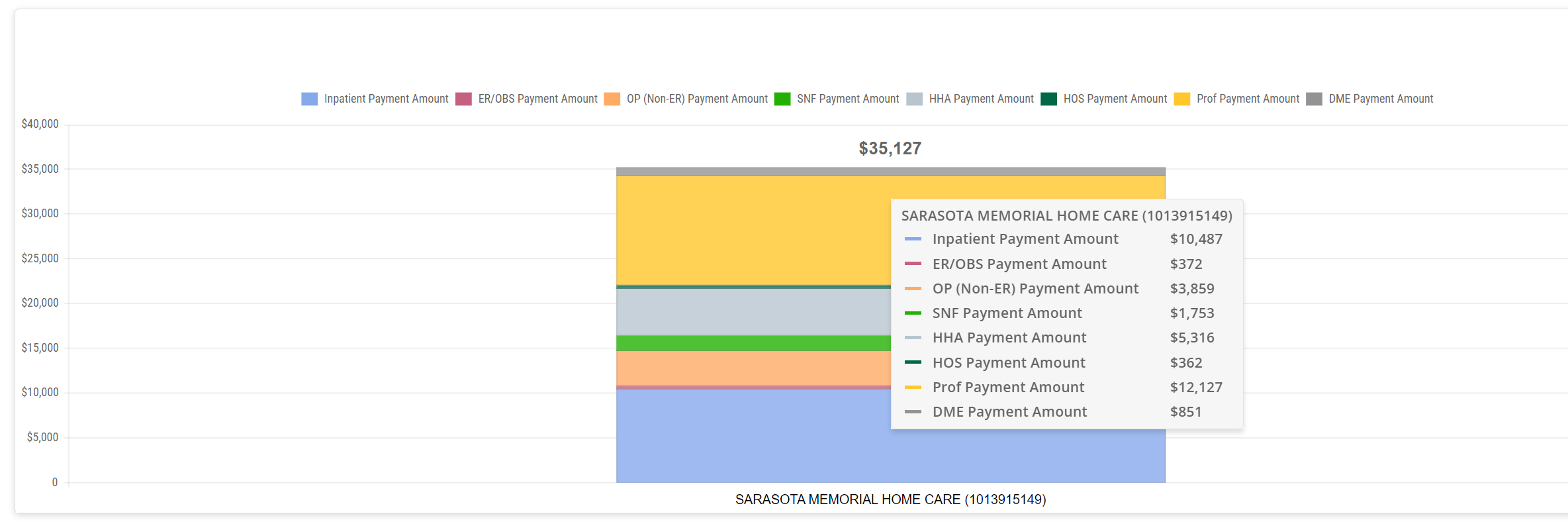Click tooltip value $851
Screen dimensions: 1568x522
[x=1185, y=411]
